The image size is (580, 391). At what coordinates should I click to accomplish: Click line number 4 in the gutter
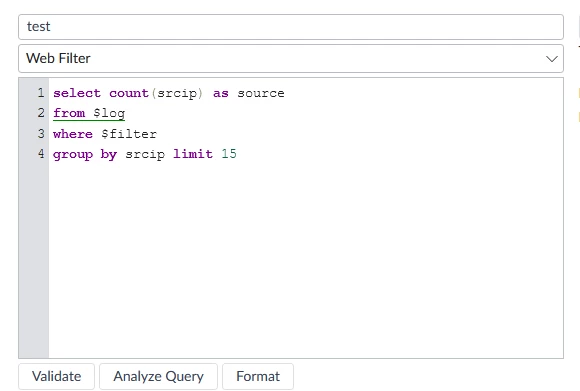[x=41, y=154]
